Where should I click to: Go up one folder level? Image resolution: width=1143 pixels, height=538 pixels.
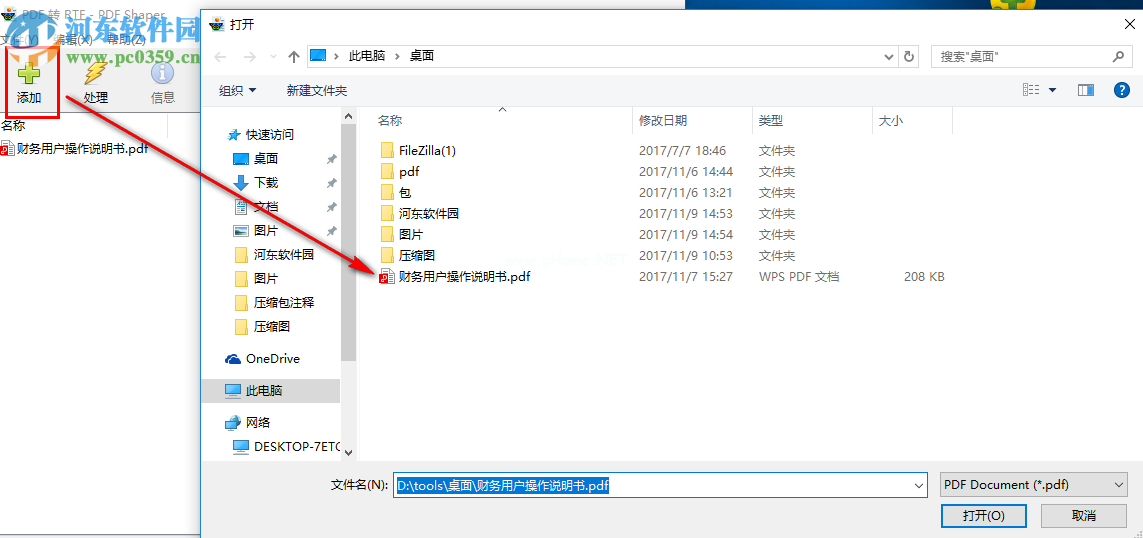coord(294,56)
